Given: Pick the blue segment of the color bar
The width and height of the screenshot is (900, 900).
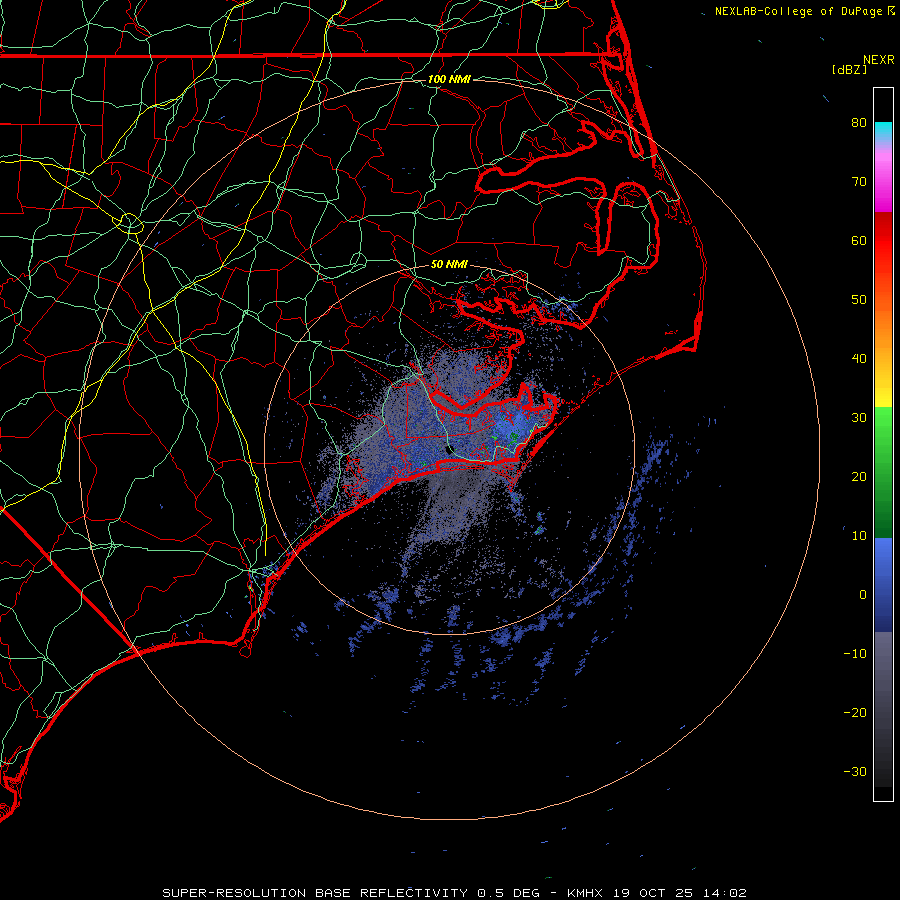Looking at the screenshot, I should 883,584.
